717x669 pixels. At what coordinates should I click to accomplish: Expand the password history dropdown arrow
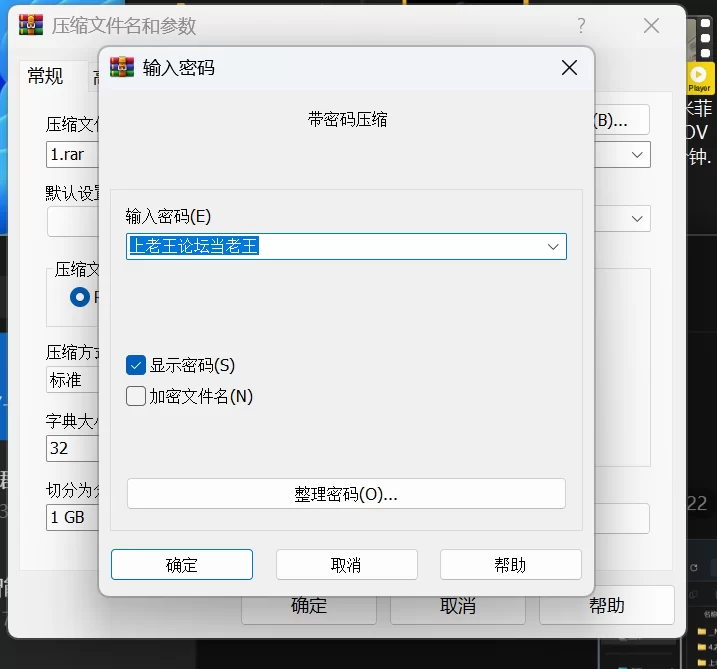pyautogui.click(x=552, y=246)
